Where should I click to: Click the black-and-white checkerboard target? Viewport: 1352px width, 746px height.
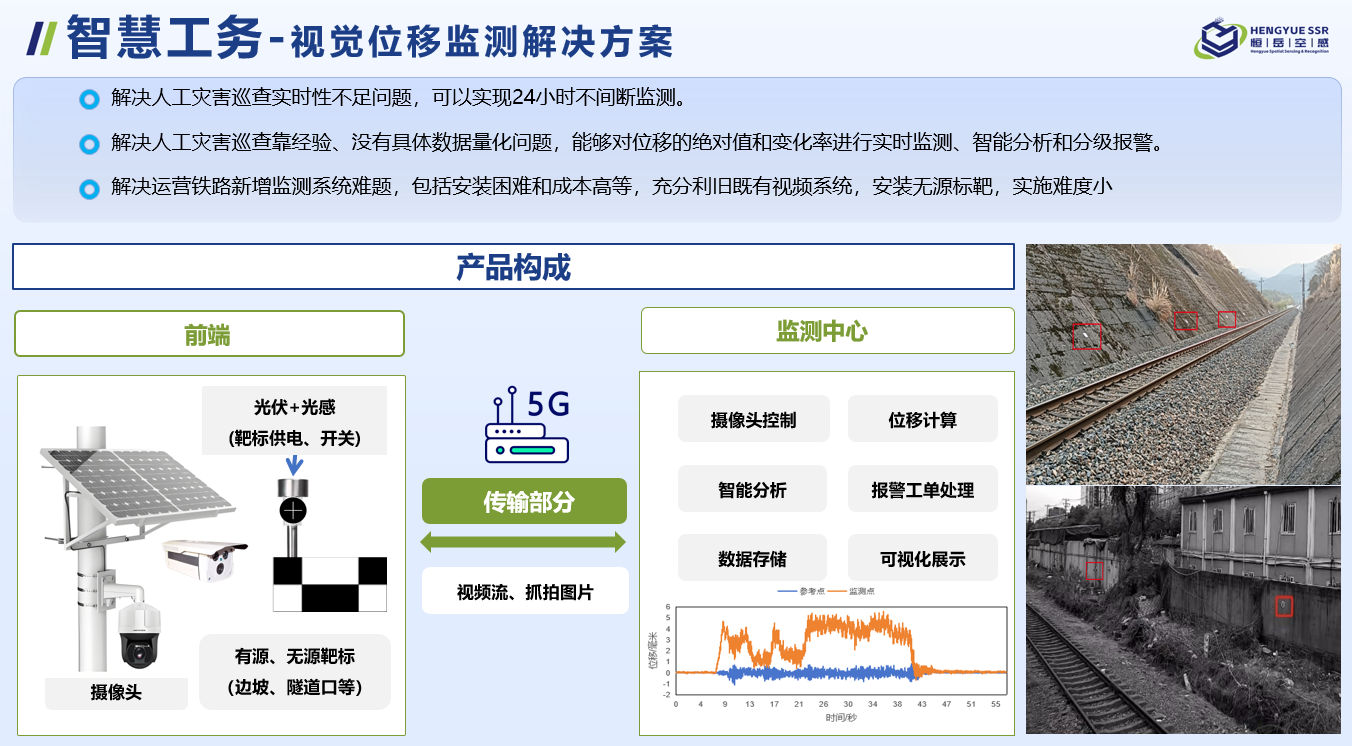[x=329, y=584]
